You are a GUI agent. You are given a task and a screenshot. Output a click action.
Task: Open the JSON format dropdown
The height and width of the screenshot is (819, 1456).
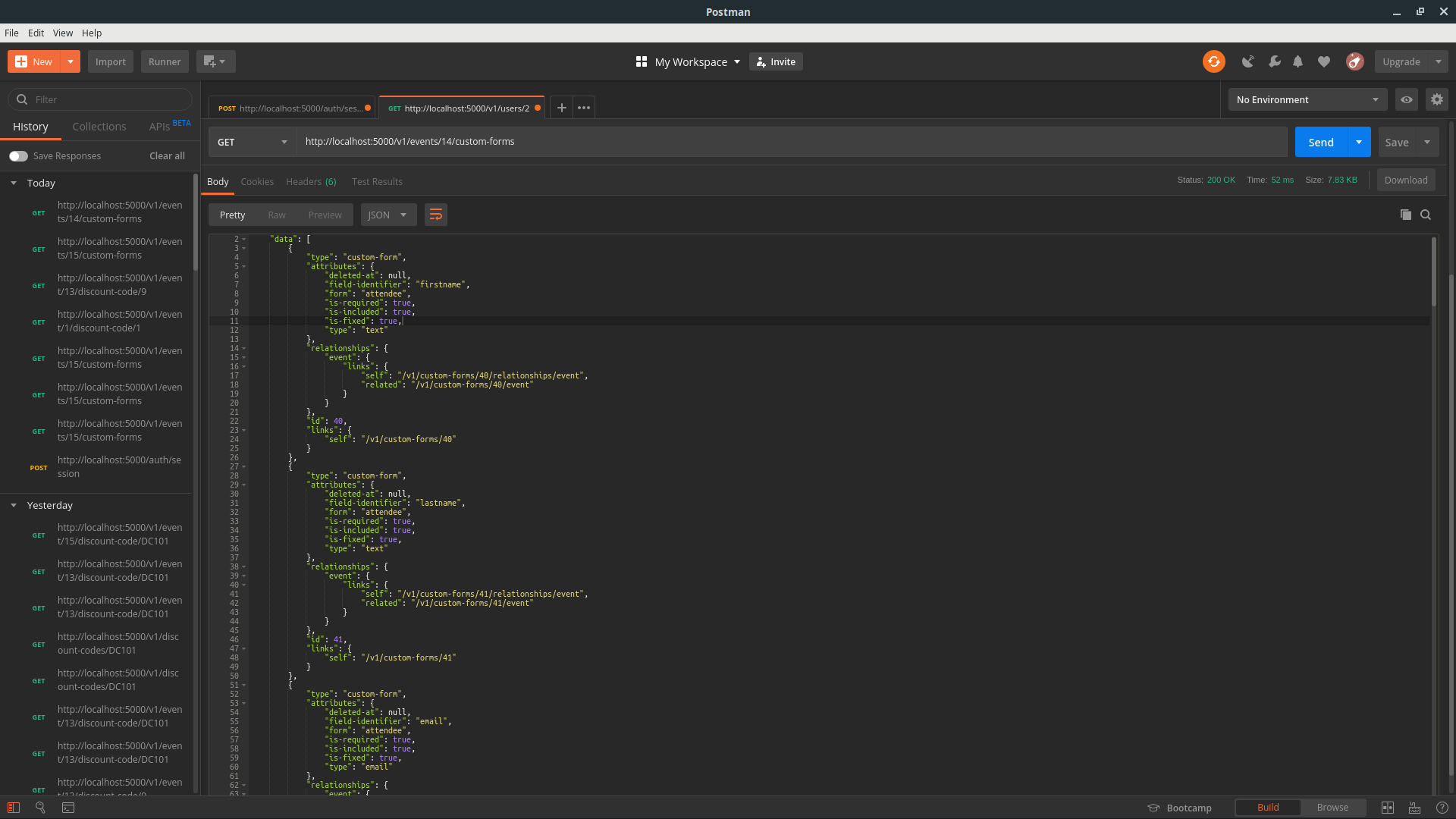coord(388,215)
